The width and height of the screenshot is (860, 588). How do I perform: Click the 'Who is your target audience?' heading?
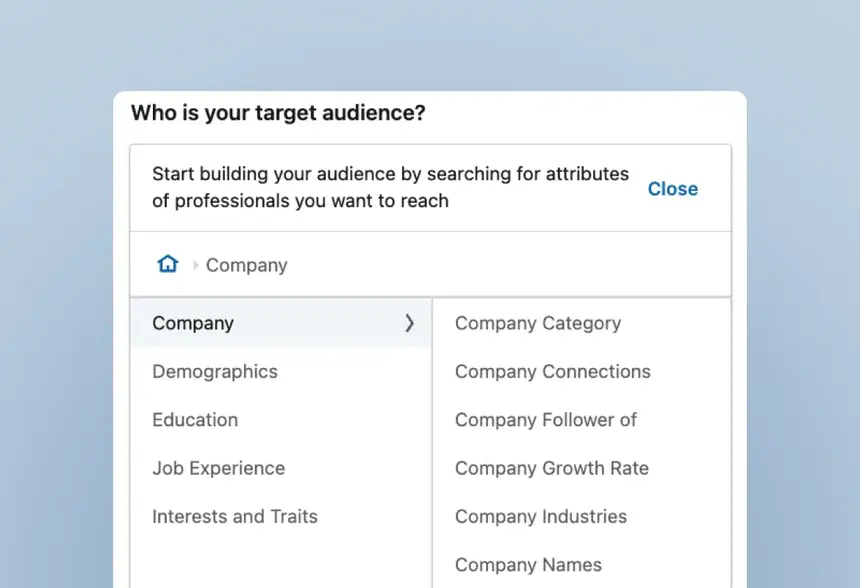(x=278, y=112)
